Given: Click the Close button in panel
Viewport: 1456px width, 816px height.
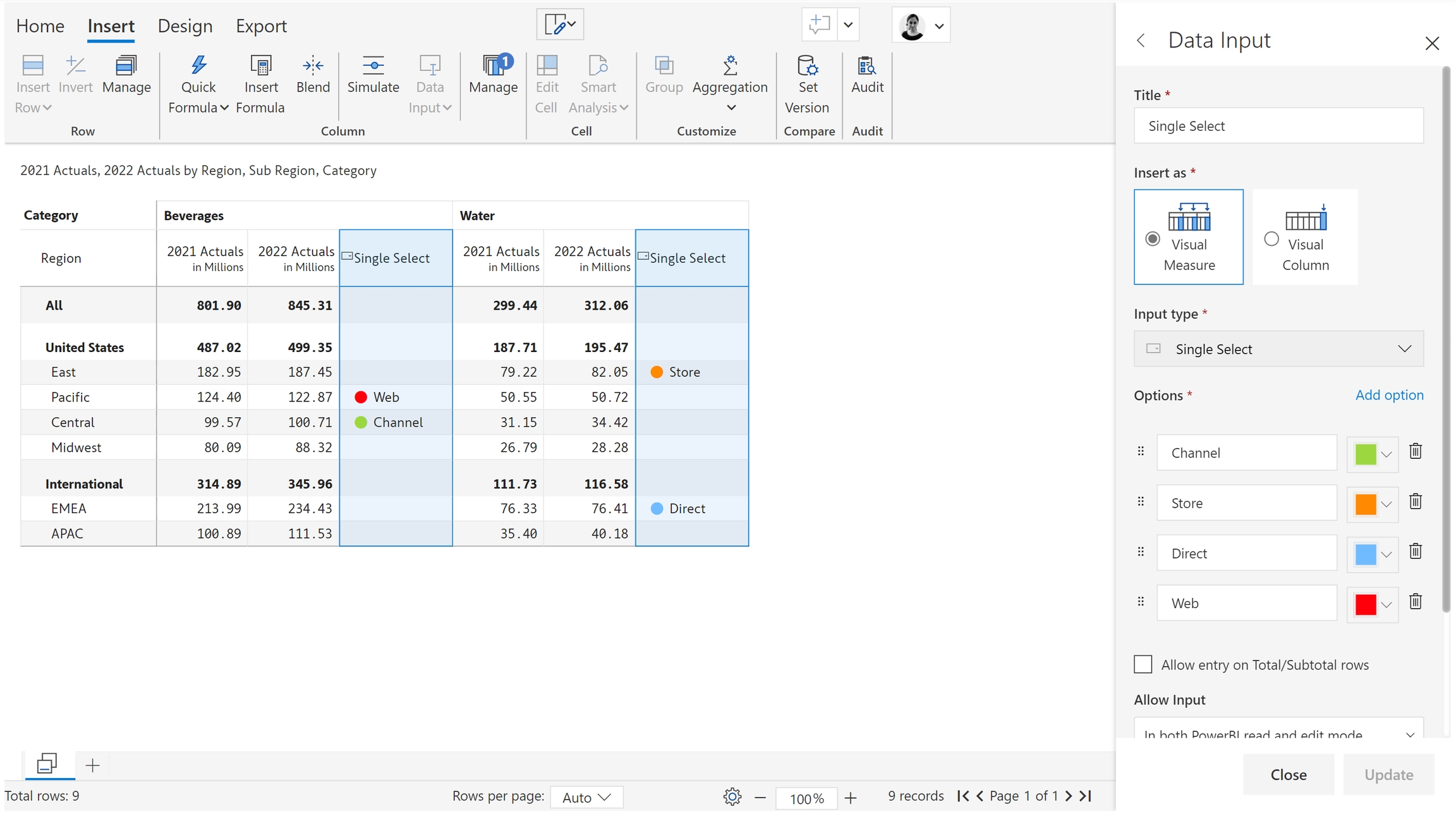Looking at the screenshot, I should pos(1288,774).
